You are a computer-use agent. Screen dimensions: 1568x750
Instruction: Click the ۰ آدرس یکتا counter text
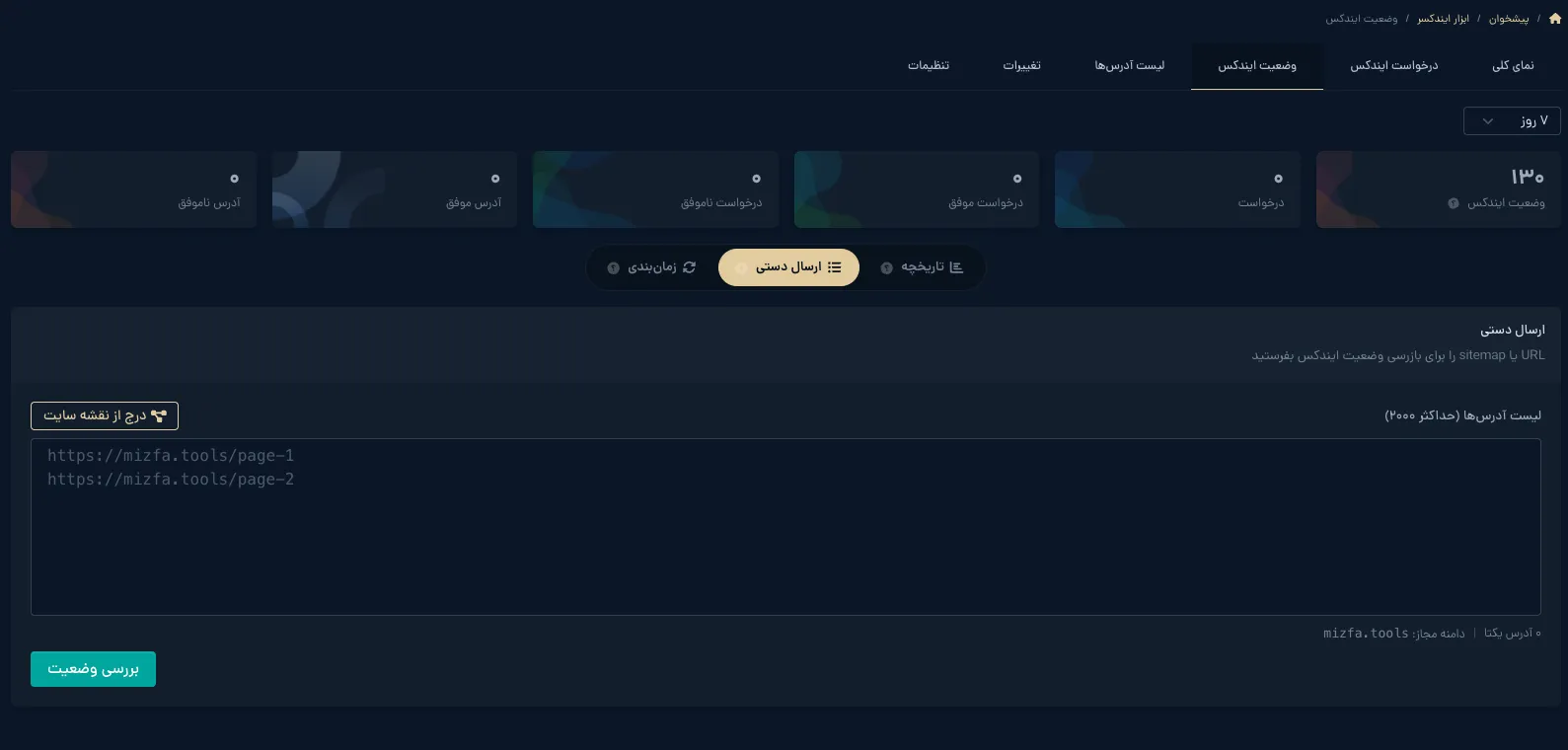pyautogui.click(x=1513, y=634)
